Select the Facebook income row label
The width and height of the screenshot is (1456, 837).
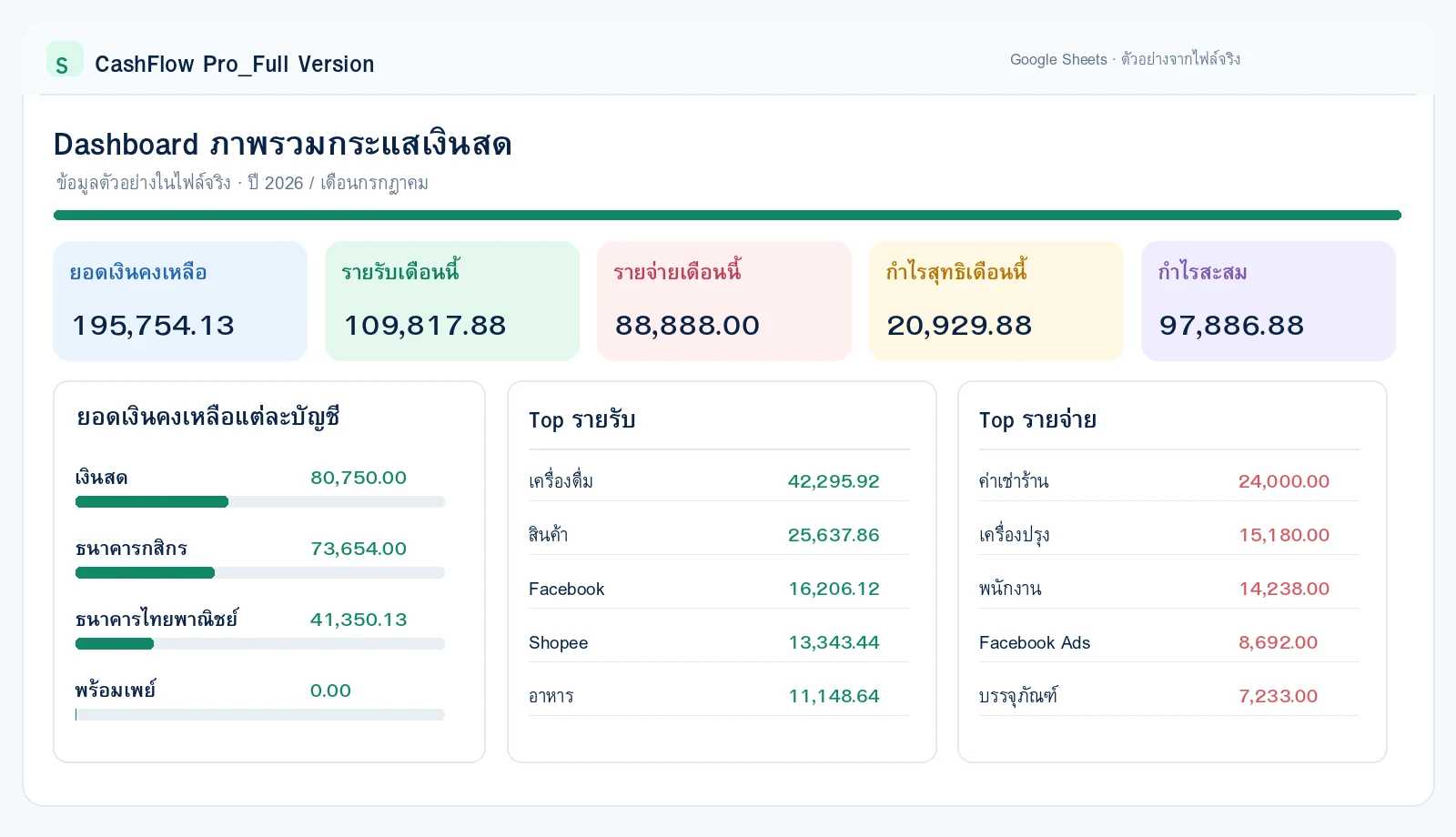(x=566, y=589)
